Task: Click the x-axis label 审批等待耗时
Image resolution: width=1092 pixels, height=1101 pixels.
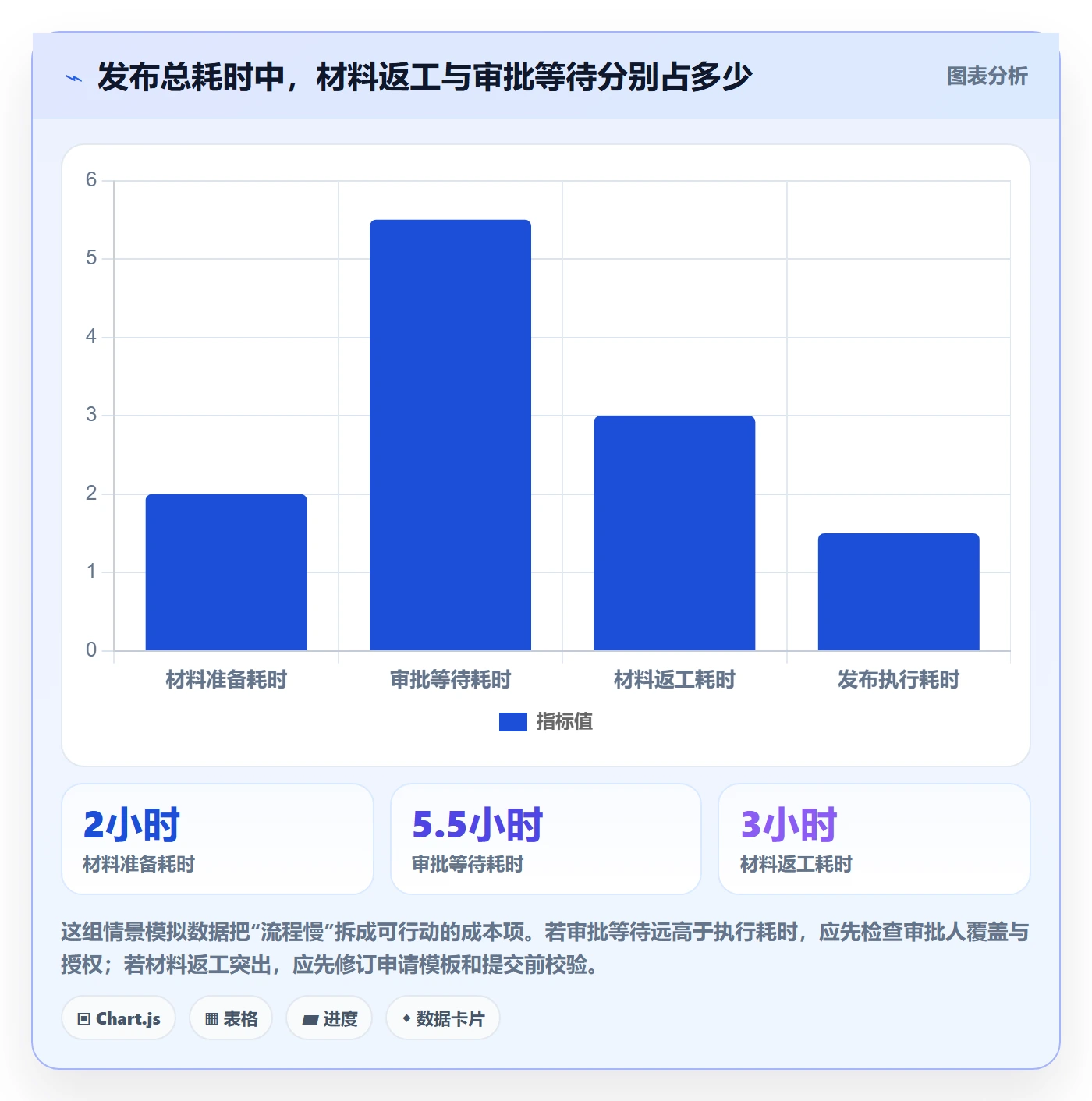Action: tap(450, 680)
